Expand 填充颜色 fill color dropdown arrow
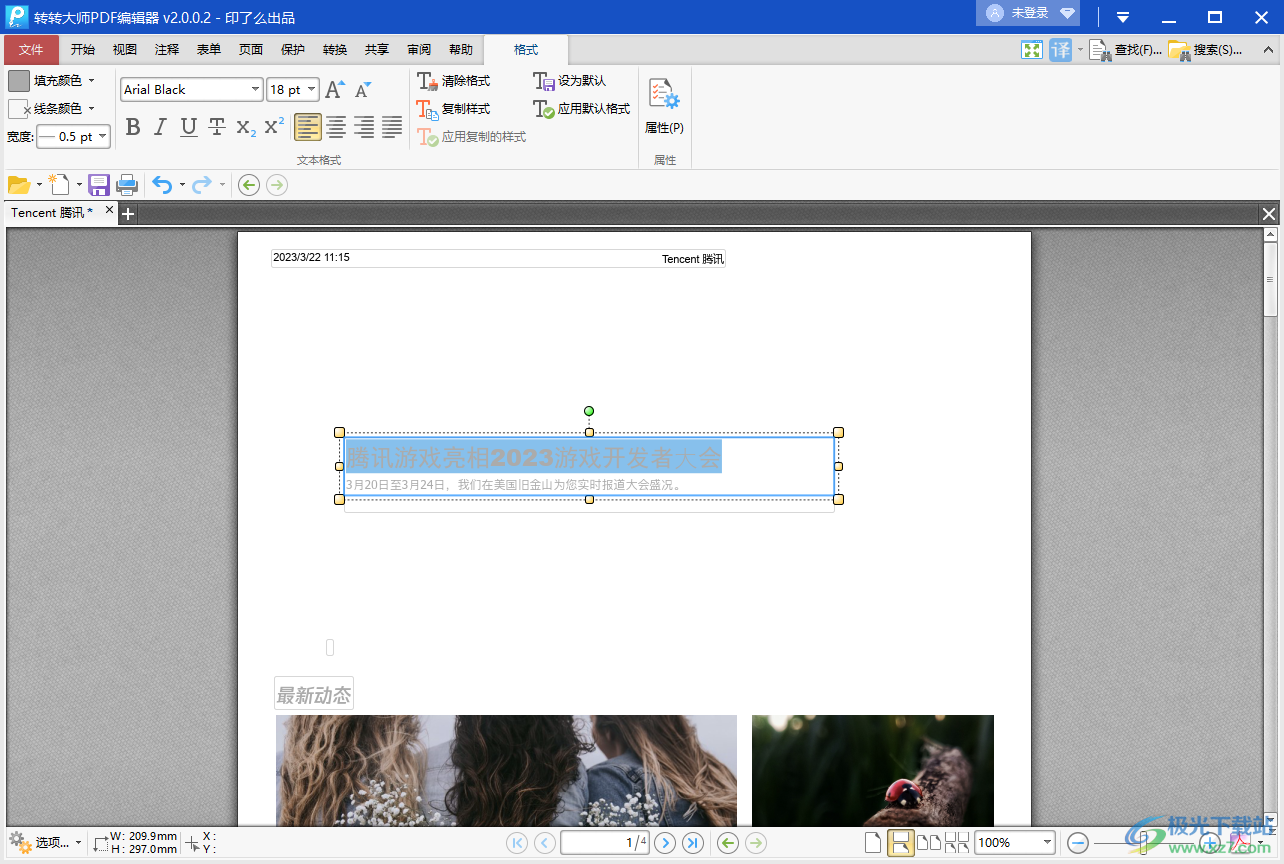Viewport: 1284px width, 864px height. click(91, 81)
